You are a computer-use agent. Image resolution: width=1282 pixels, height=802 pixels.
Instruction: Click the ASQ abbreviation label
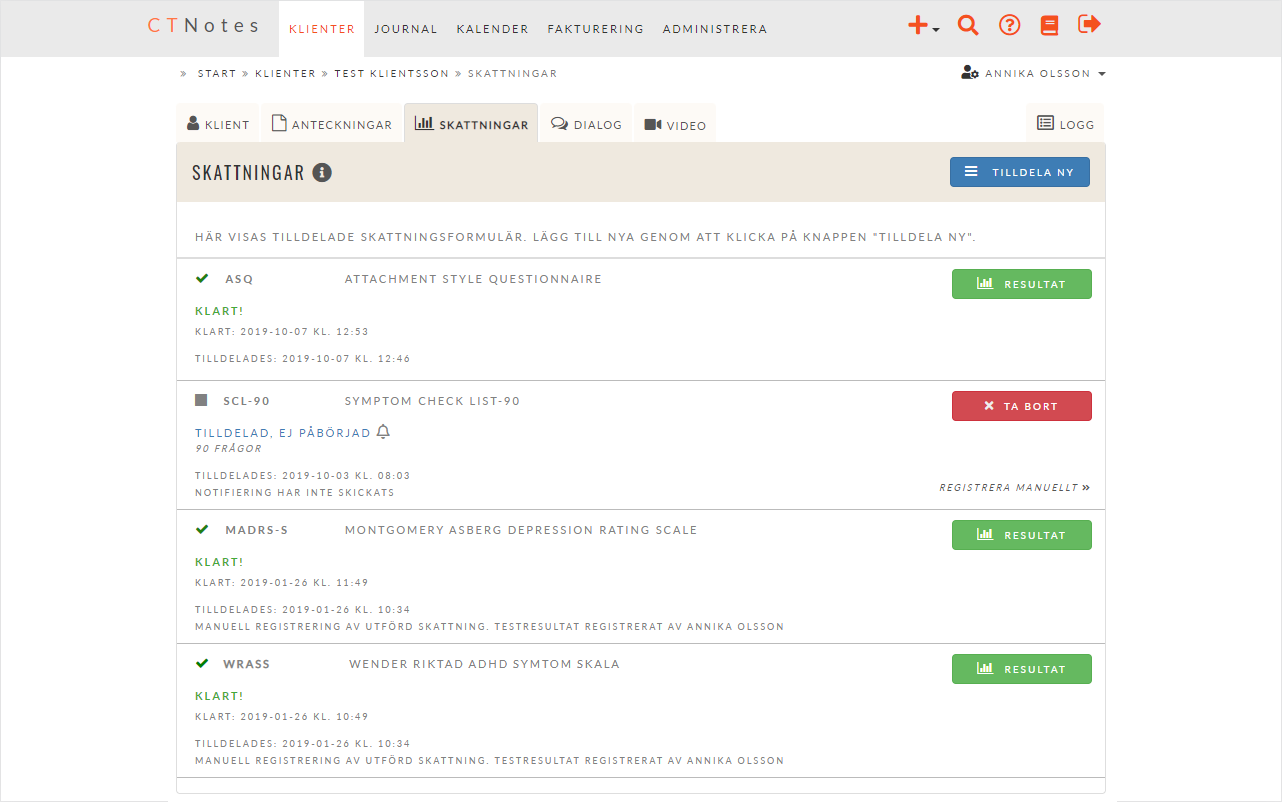pyautogui.click(x=239, y=280)
